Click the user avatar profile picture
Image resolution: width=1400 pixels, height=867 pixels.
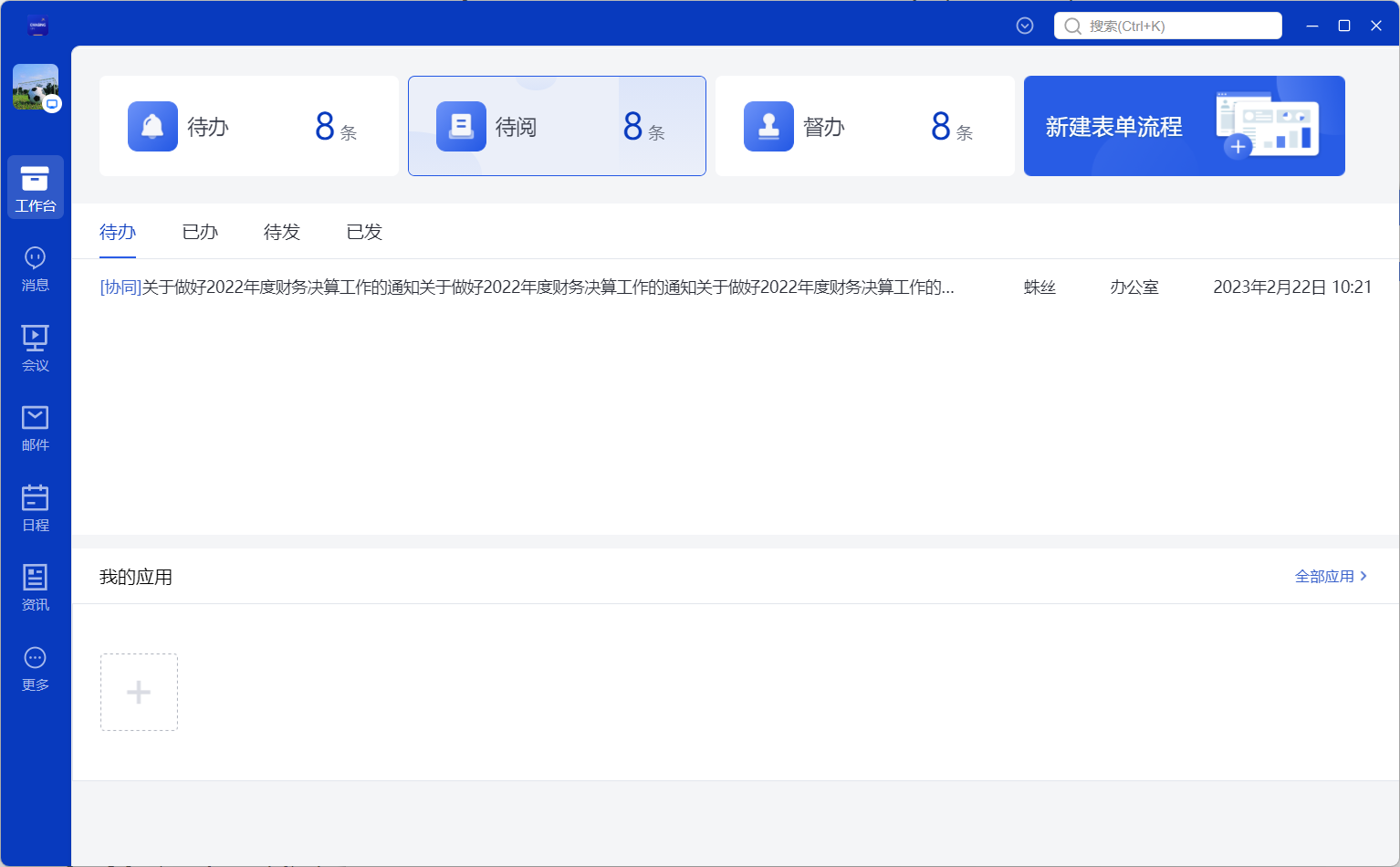36,87
